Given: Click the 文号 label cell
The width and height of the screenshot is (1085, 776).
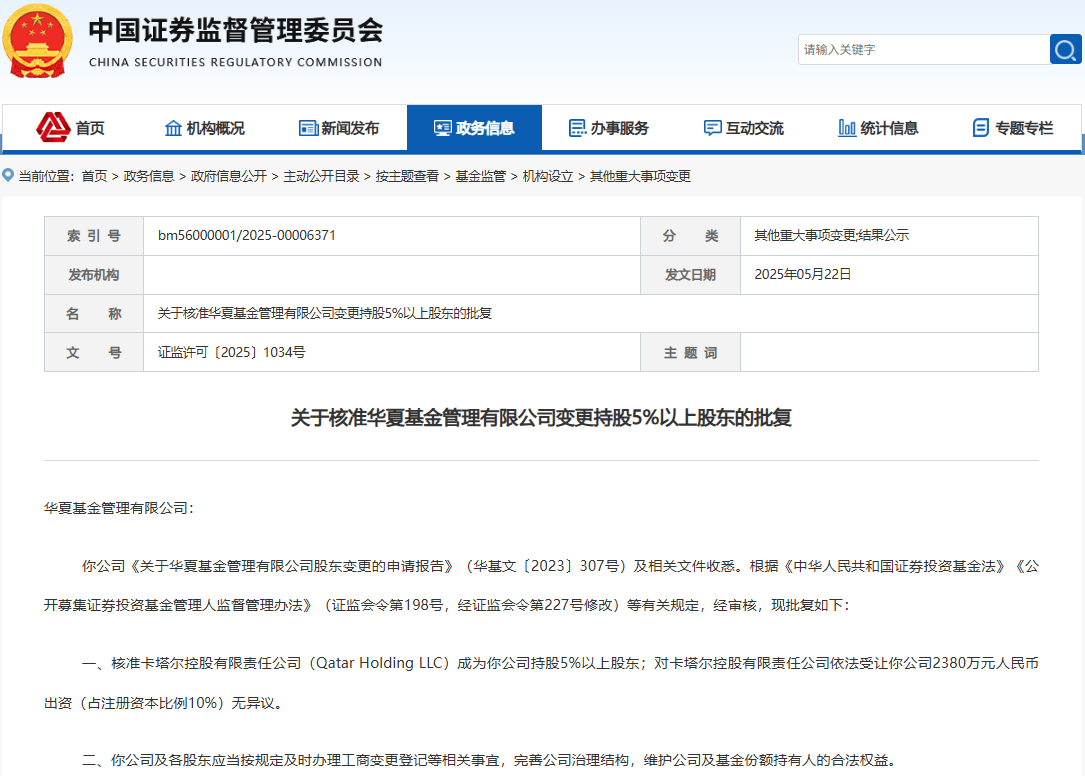Looking at the screenshot, I should point(94,352).
